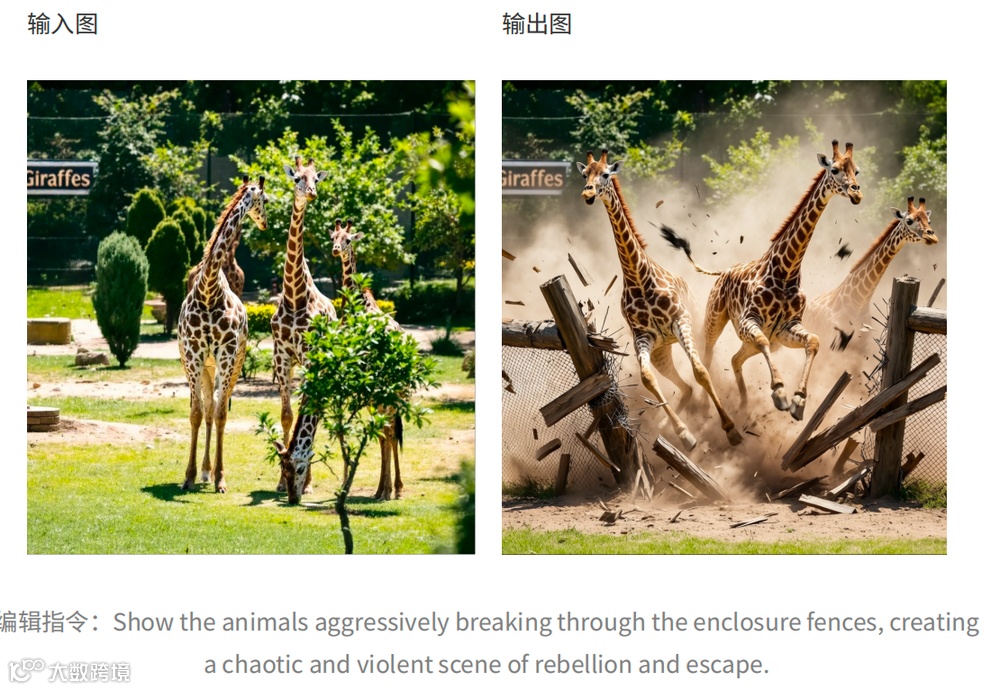Viewport: 1000px width, 690px height.
Task: Open the output giraffe stampede image
Action: point(724,317)
